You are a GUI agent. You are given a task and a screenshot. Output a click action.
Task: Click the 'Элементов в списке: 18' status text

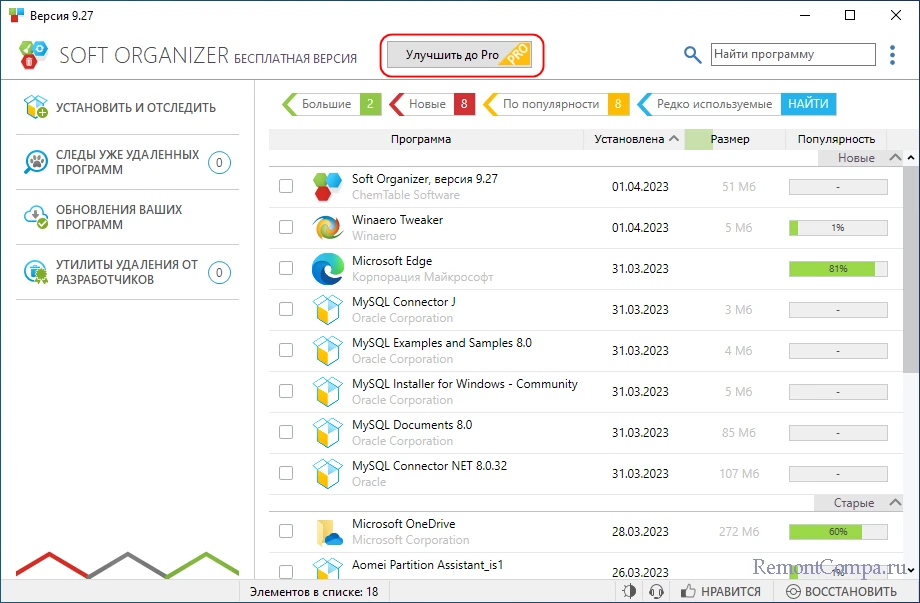(314, 591)
